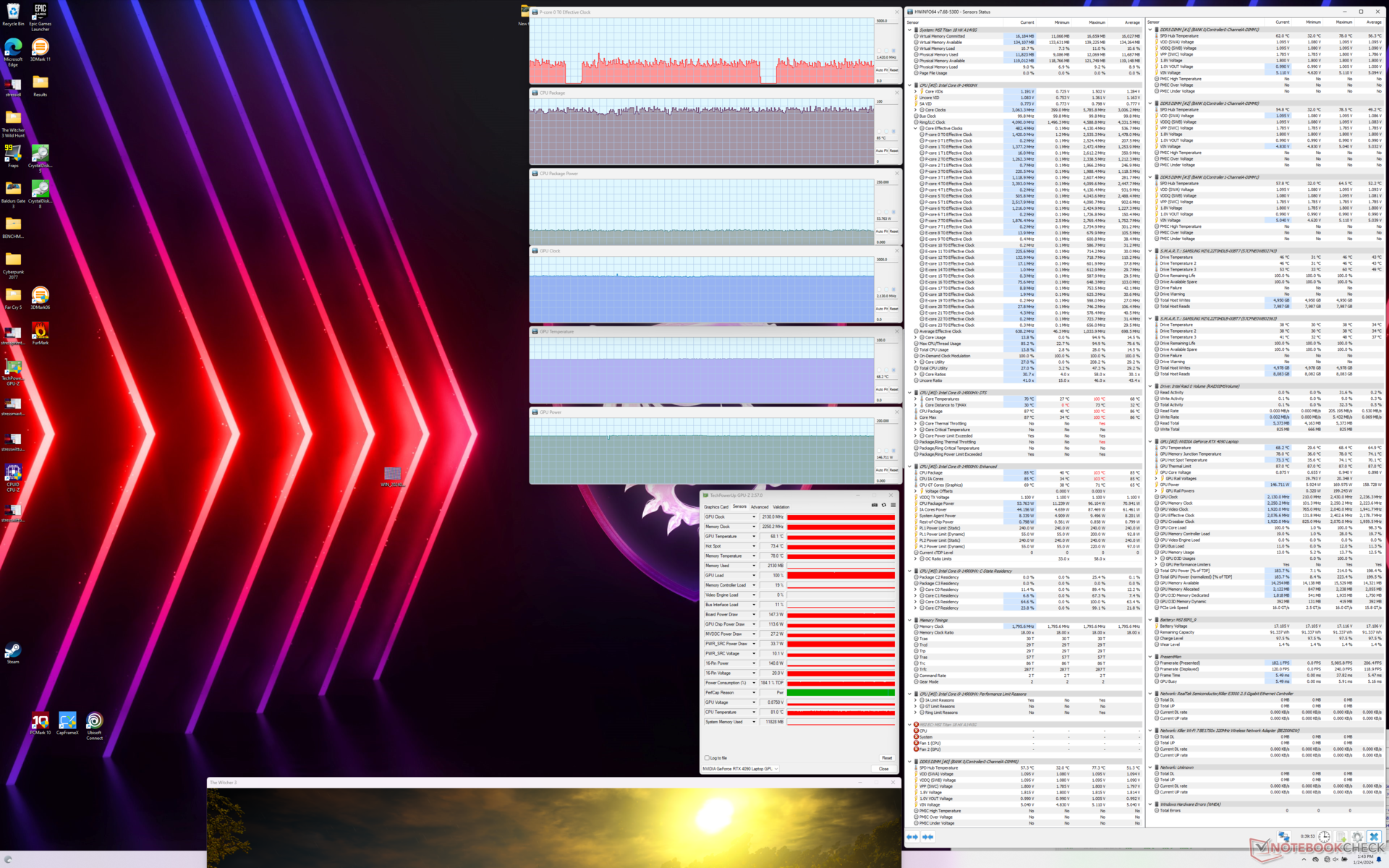
Task: Switch to Graphics Card tab in GPU-Z
Action: pyautogui.click(x=716, y=507)
